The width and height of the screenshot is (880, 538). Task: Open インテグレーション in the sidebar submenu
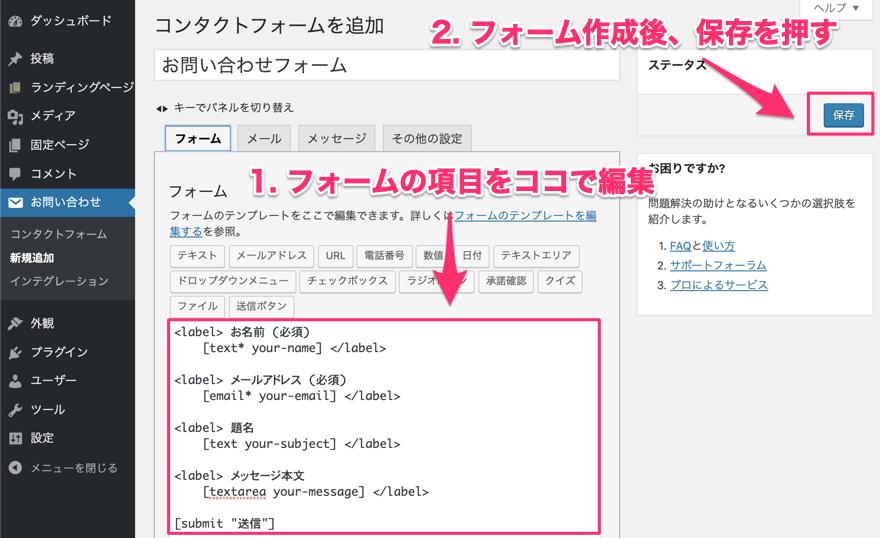[59, 281]
